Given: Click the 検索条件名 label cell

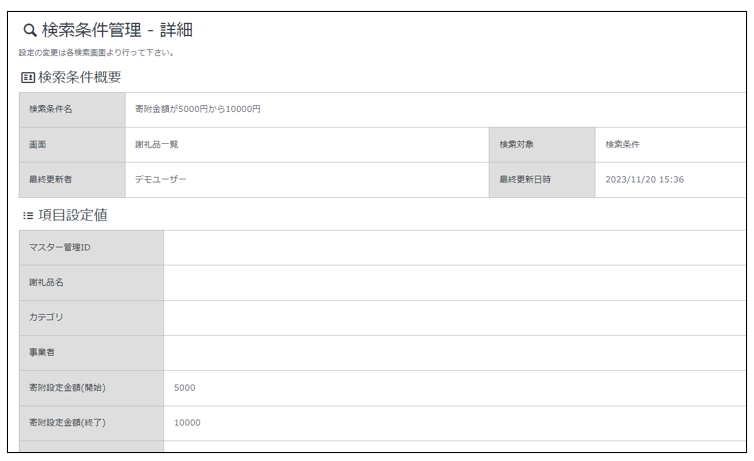Looking at the screenshot, I should click(71, 109).
